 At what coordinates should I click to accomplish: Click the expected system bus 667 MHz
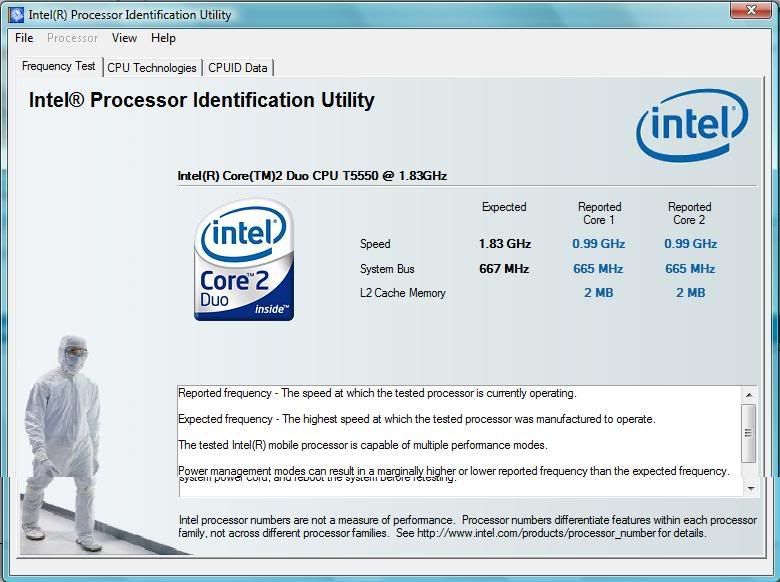pyautogui.click(x=504, y=269)
